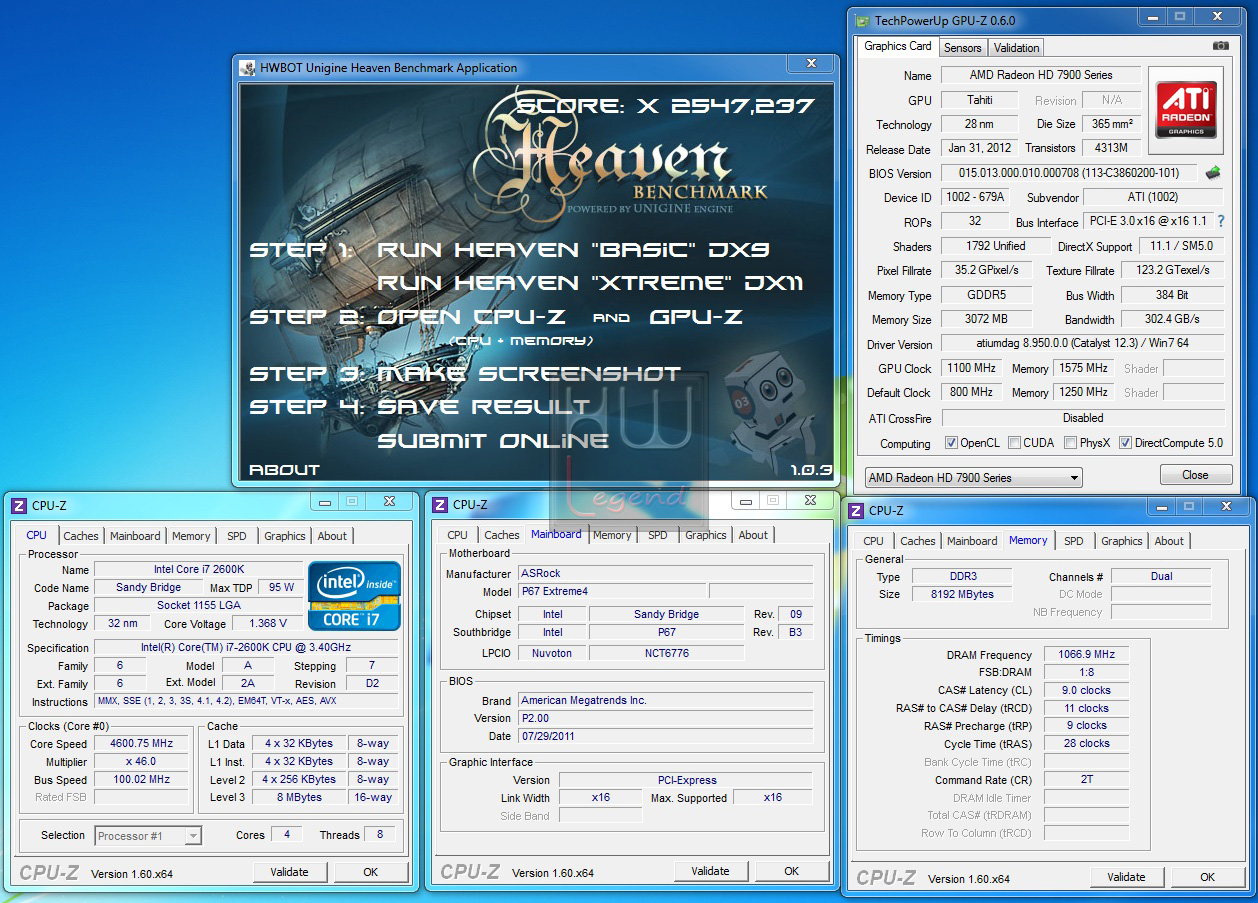Open SPD tab in CPU-Z processor window
1258x903 pixels.
[236, 536]
